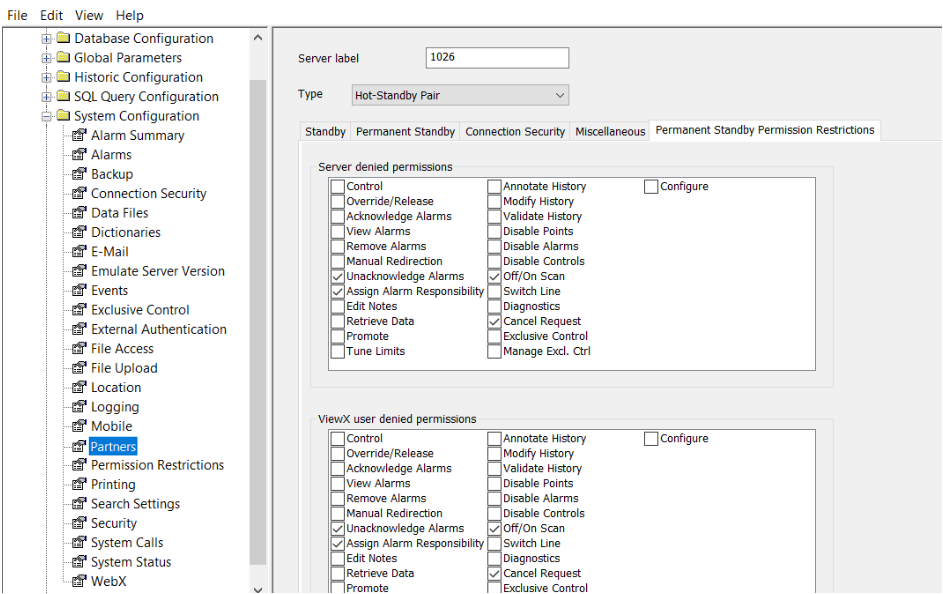Open the System Status tree entry
943x594 pixels.
131,562
